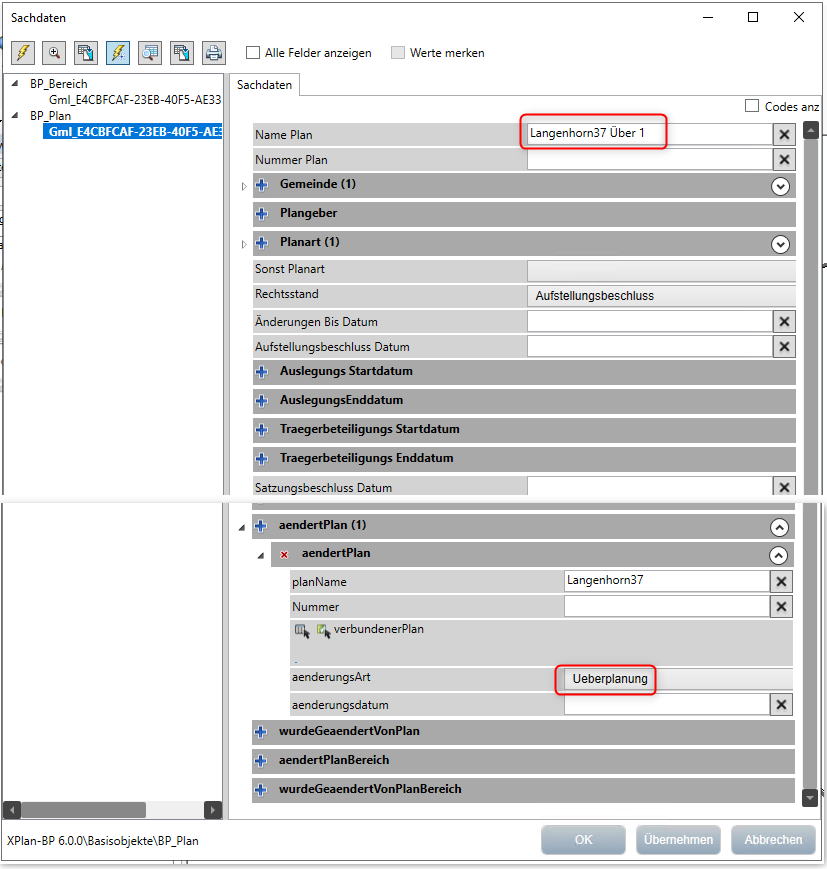The height and width of the screenshot is (869, 827).
Task: Click the print icon in toolbar
Action: pyautogui.click(x=213, y=53)
